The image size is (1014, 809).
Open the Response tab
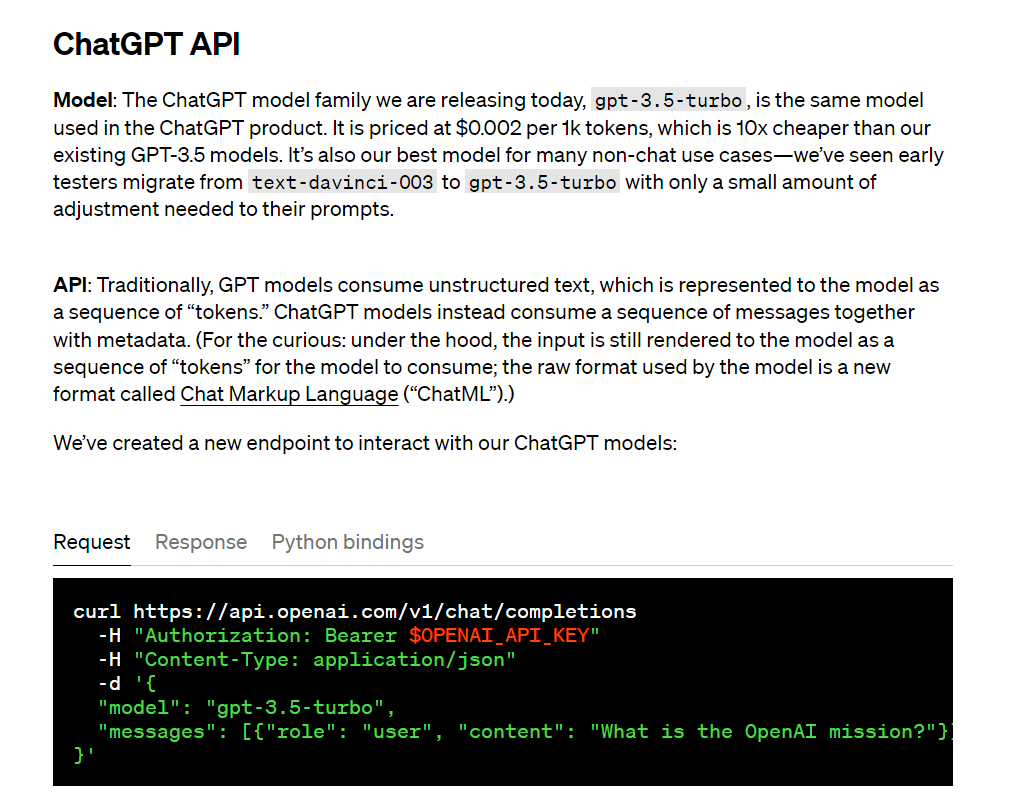point(201,542)
